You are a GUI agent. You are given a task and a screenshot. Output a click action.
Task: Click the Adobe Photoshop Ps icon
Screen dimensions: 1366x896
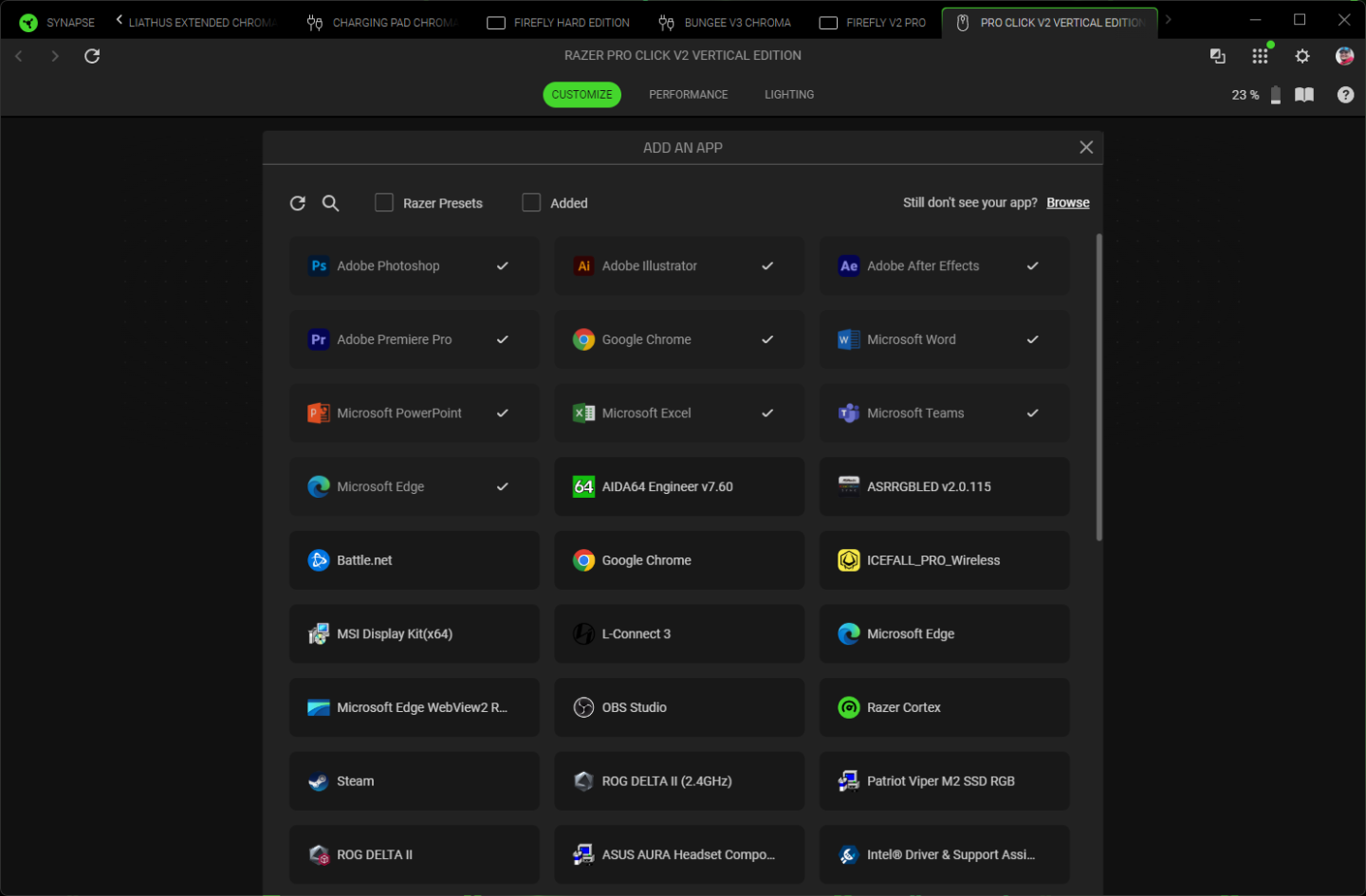coord(319,266)
